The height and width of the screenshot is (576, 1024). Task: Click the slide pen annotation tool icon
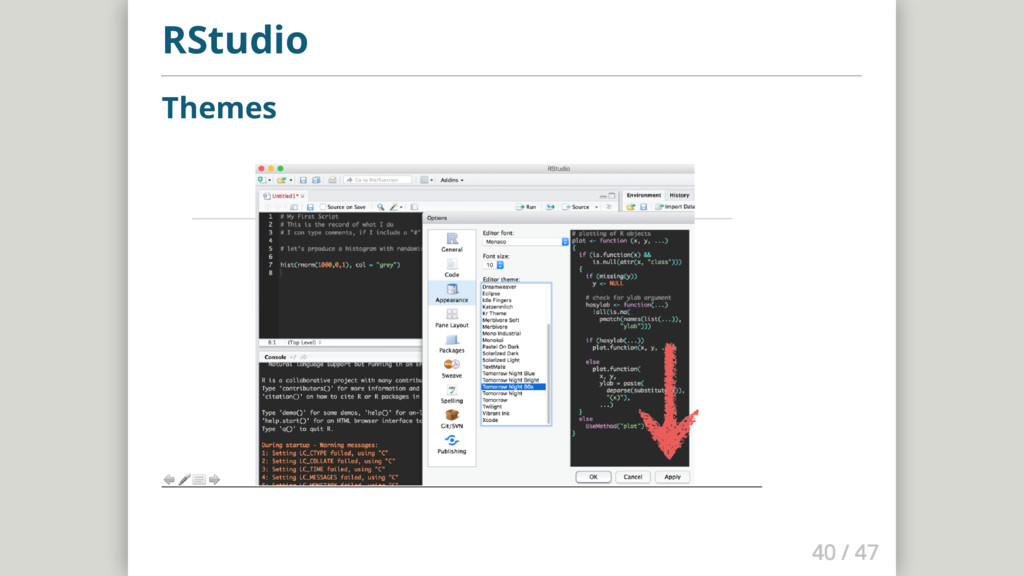point(185,479)
